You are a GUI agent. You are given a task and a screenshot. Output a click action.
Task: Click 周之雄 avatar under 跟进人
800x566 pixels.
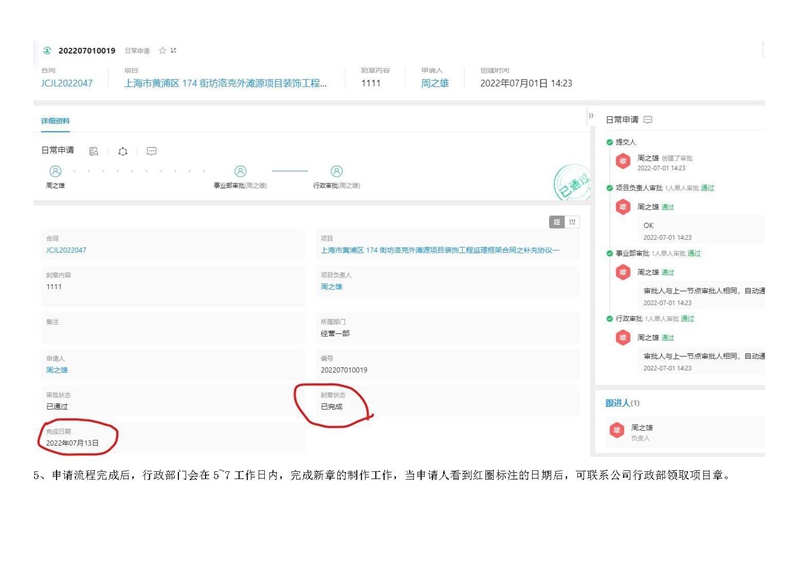click(x=617, y=430)
